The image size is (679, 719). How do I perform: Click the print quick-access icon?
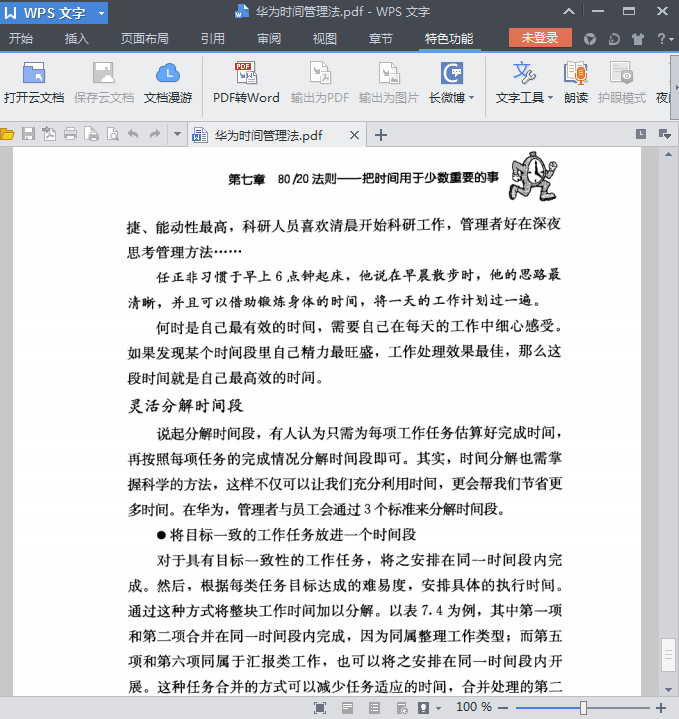[70, 134]
